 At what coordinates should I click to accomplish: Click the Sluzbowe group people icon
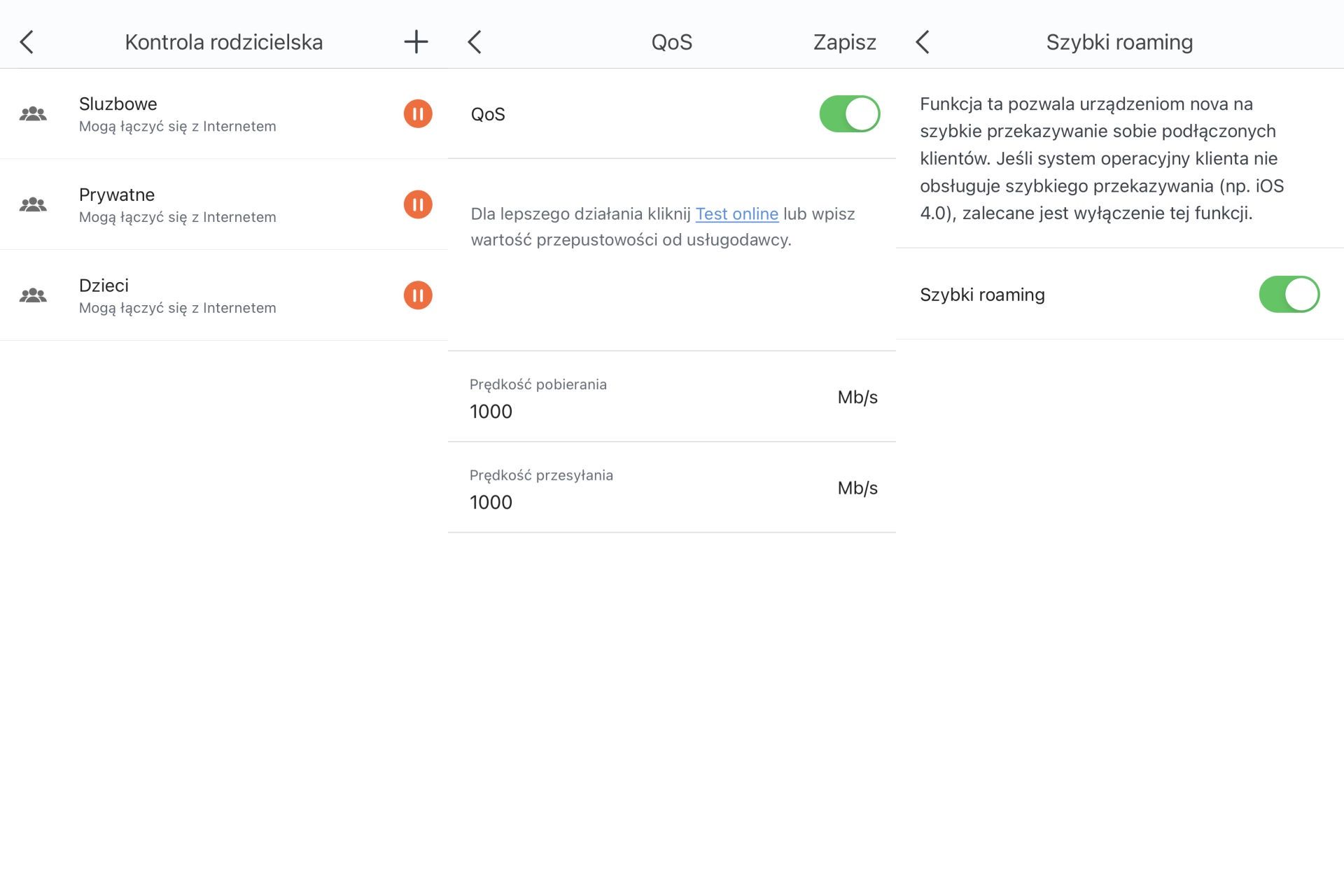[x=33, y=113]
